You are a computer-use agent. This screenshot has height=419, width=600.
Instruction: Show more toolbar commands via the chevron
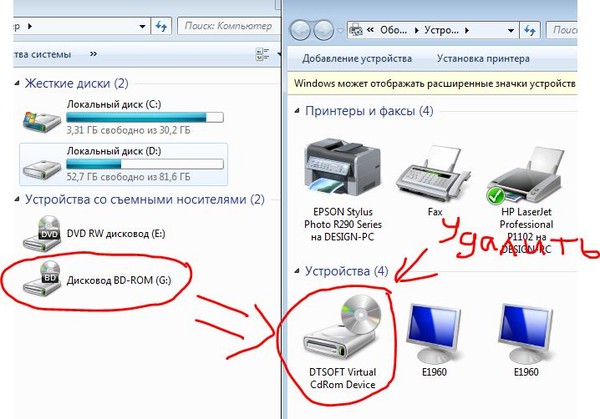click(93, 54)
